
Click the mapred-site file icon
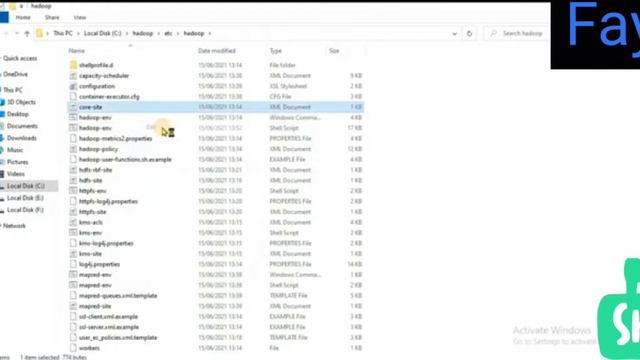[x=73, y=306]
